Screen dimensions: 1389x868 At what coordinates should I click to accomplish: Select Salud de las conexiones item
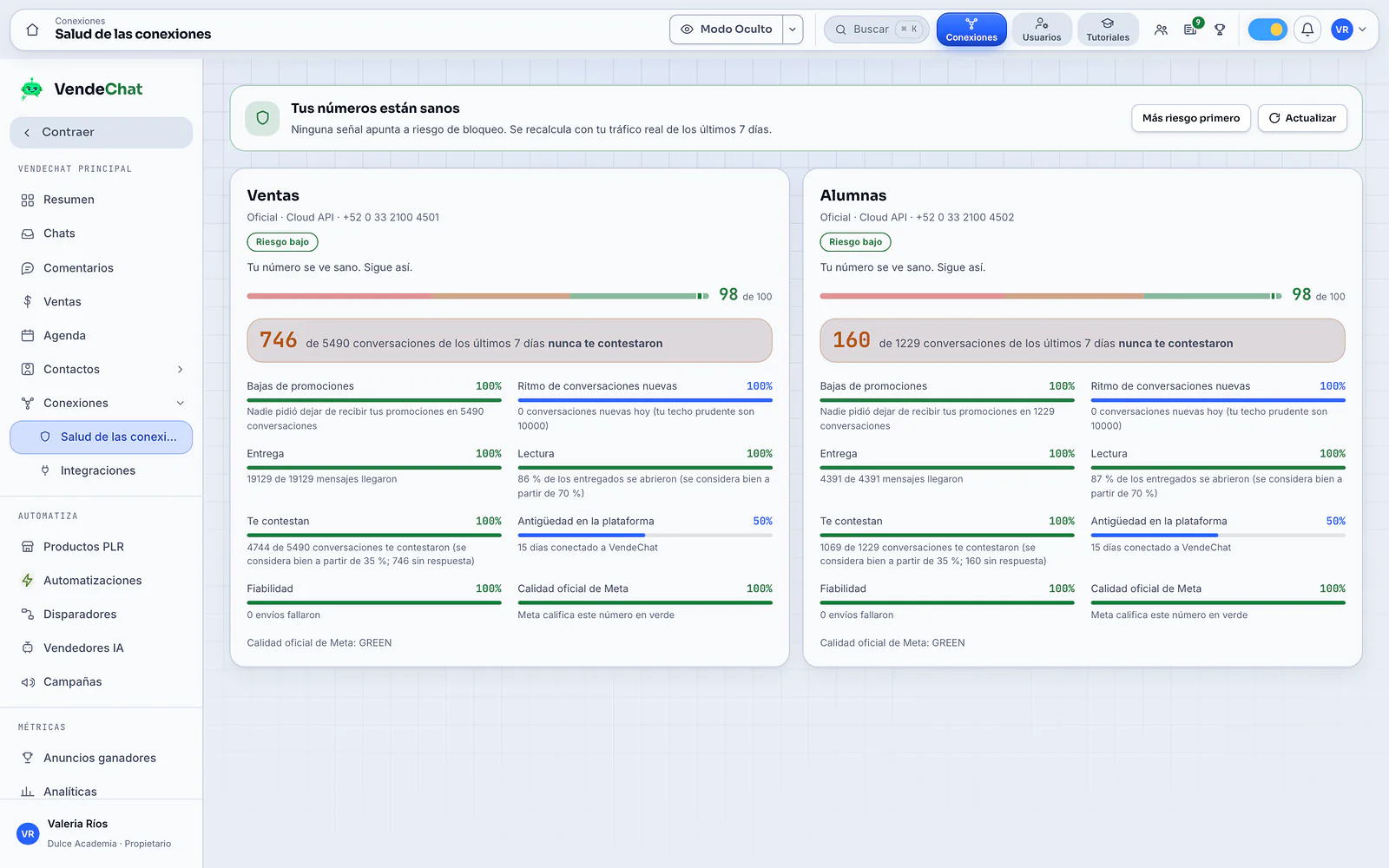tap(102, 437)
